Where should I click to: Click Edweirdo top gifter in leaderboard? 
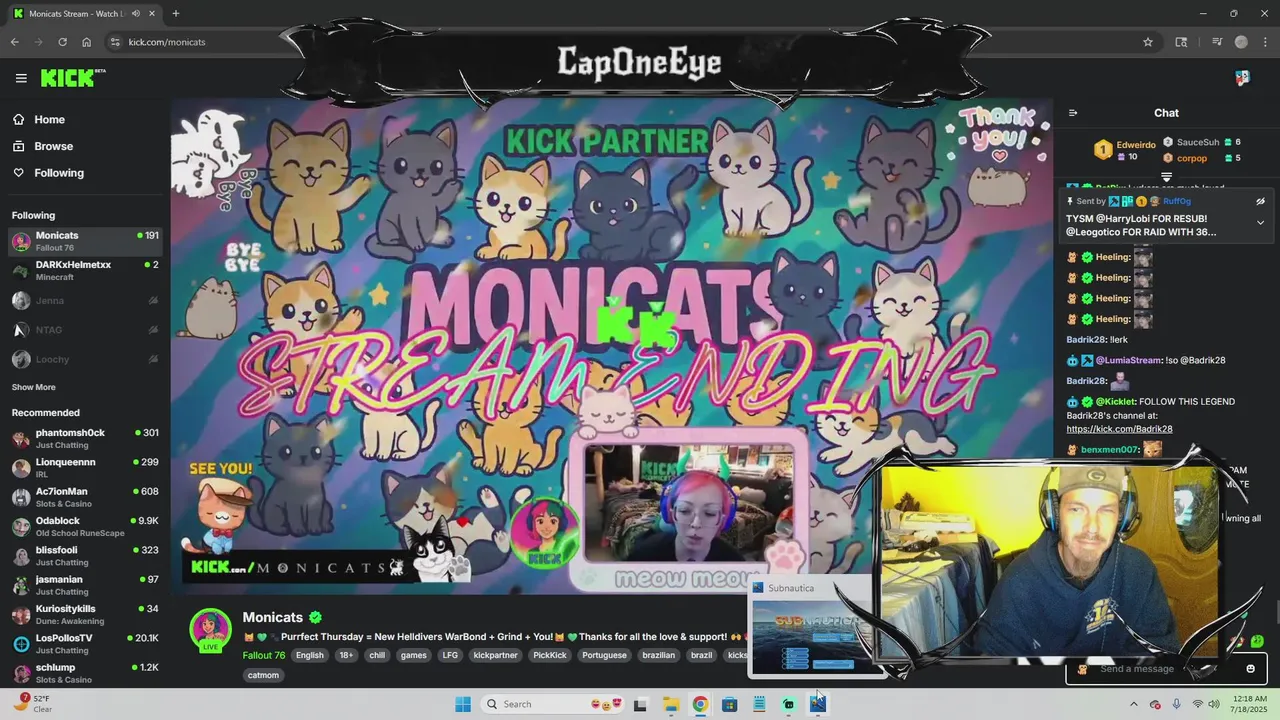click(1136, 145)
